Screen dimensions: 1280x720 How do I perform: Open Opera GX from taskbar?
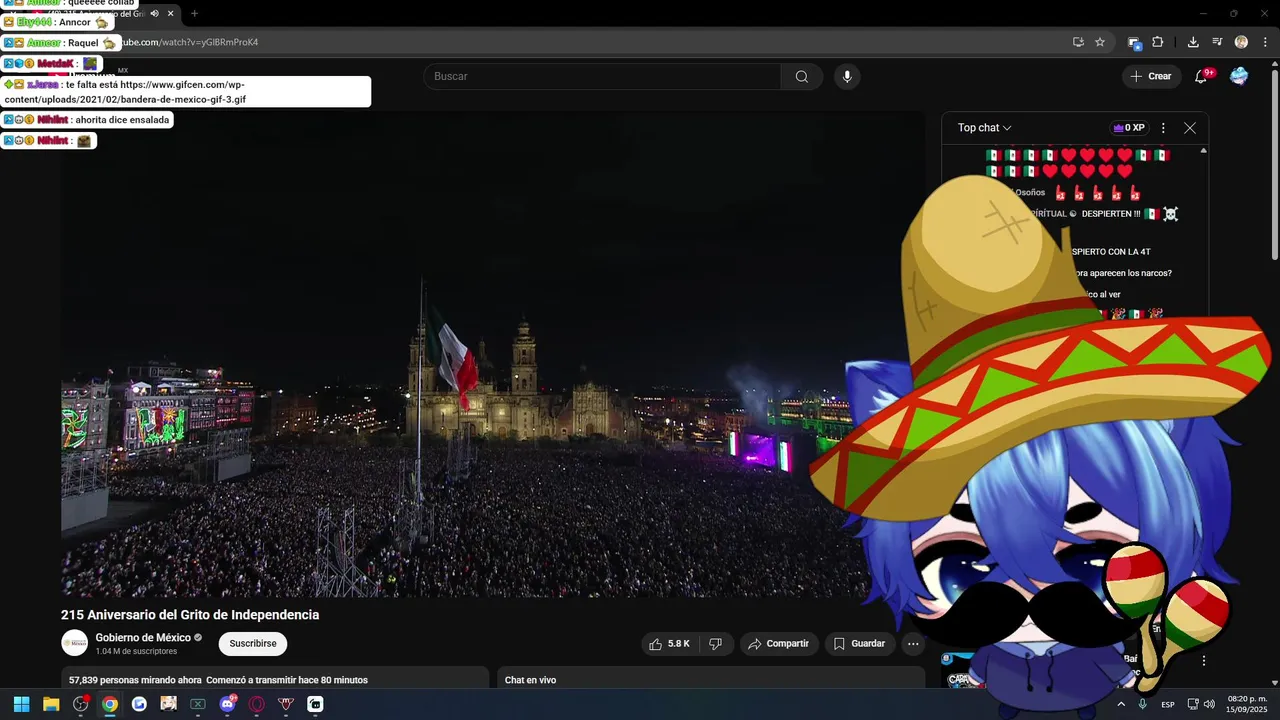tap(257, 704)
